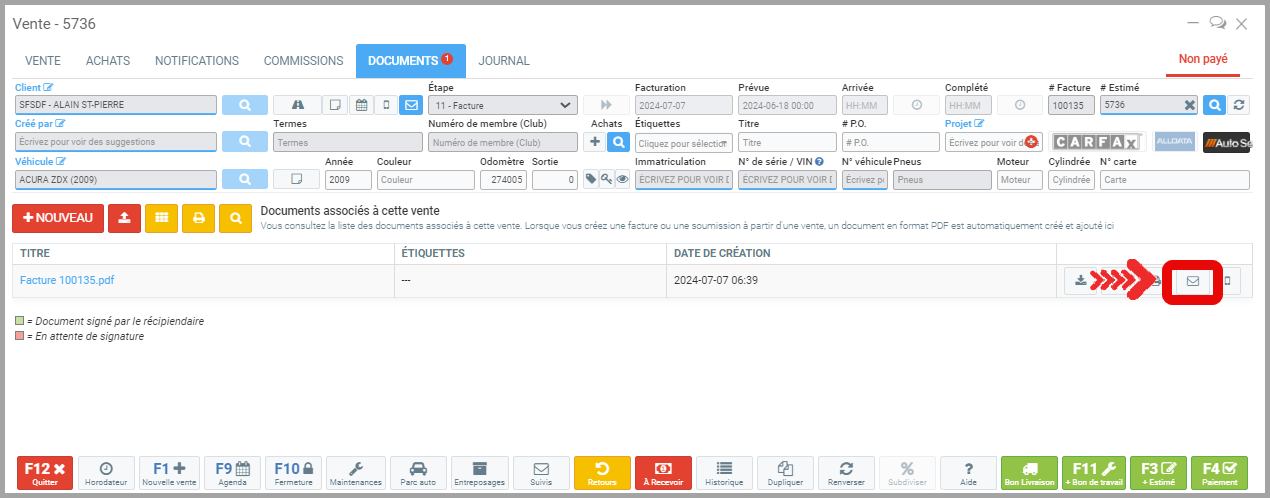Switch to the COMMISSIONS tab
The height and width of the screenshot is (498, 1270).
click(x=304, y=61)
